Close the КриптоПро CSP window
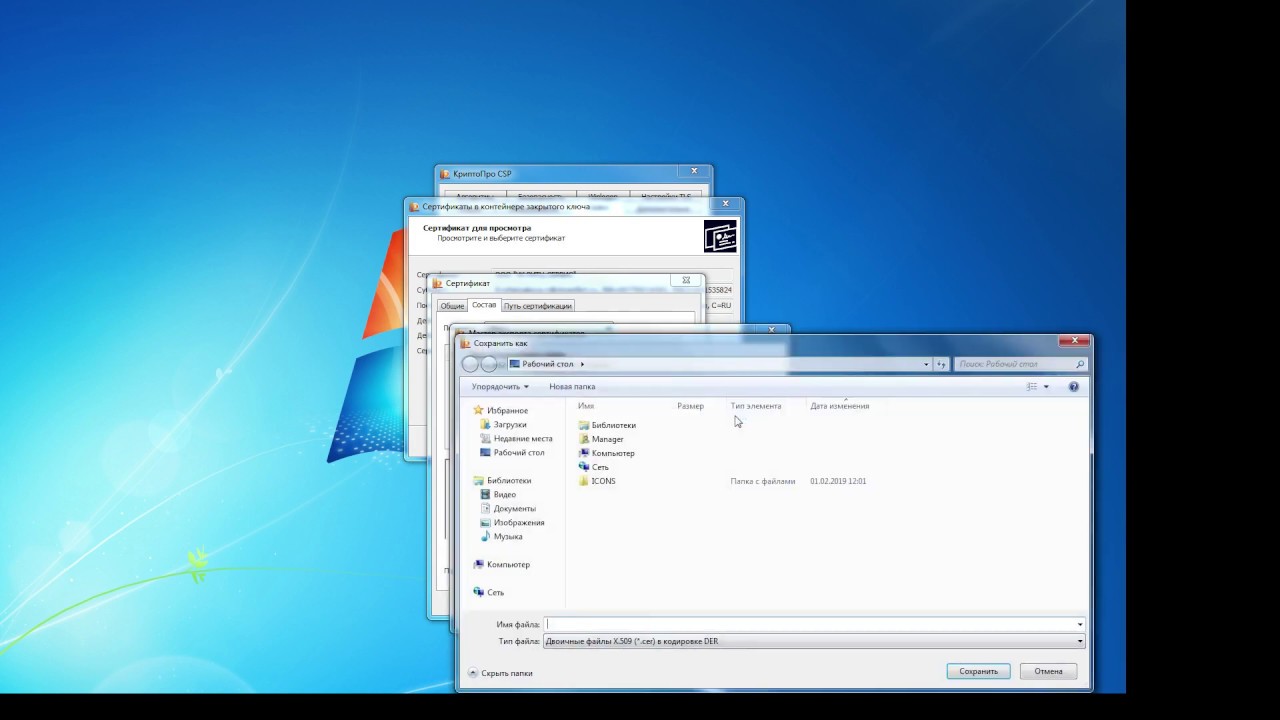1280x720 pixels. 694,171
